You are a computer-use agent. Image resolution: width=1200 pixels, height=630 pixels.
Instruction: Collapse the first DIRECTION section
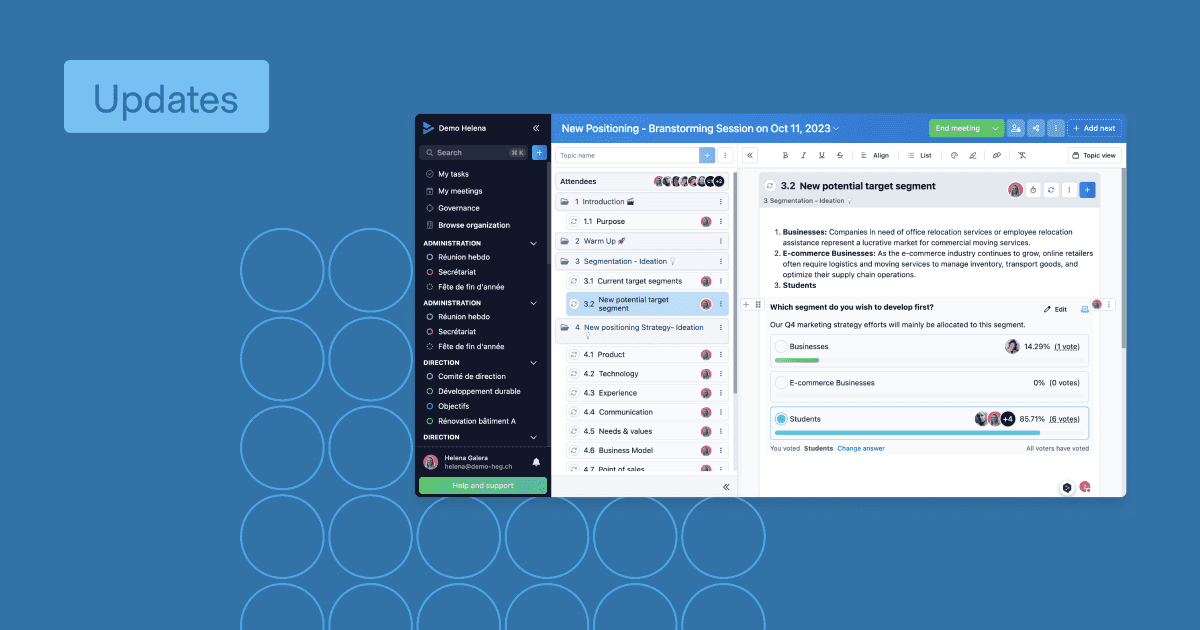pos(532,363)
